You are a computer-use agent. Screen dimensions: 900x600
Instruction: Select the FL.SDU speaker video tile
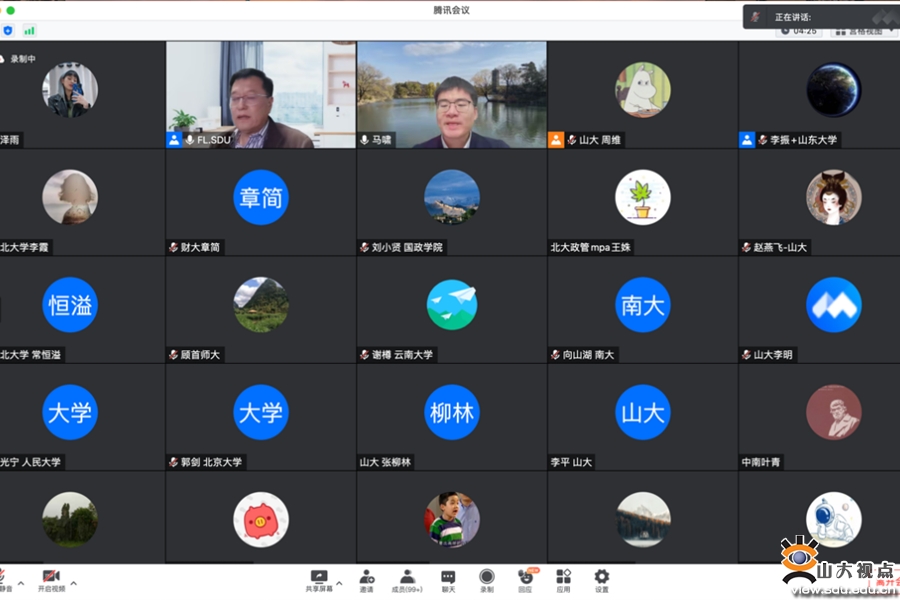click(260, 94)
